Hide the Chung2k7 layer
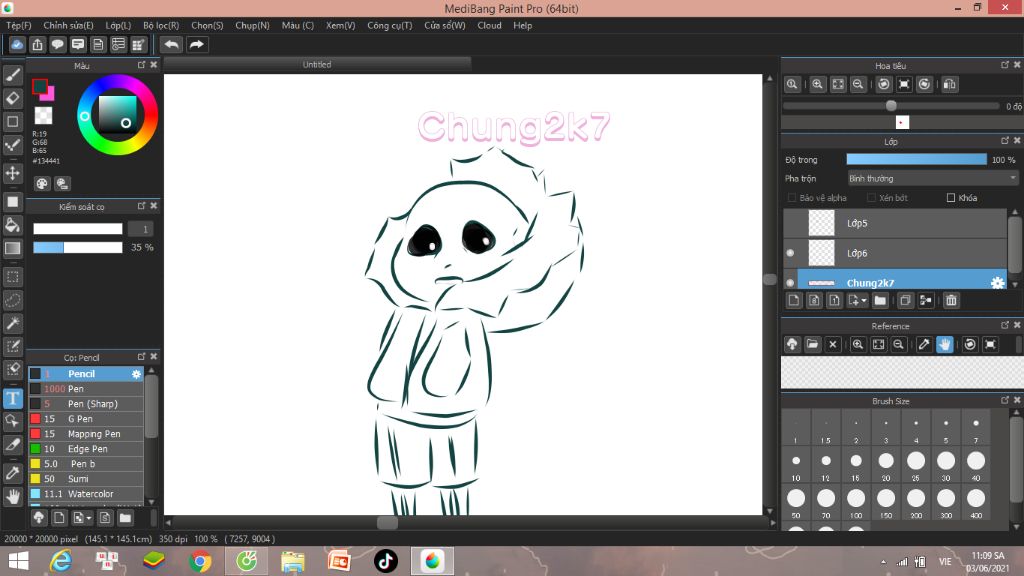1024x576 pixels. 790,283
